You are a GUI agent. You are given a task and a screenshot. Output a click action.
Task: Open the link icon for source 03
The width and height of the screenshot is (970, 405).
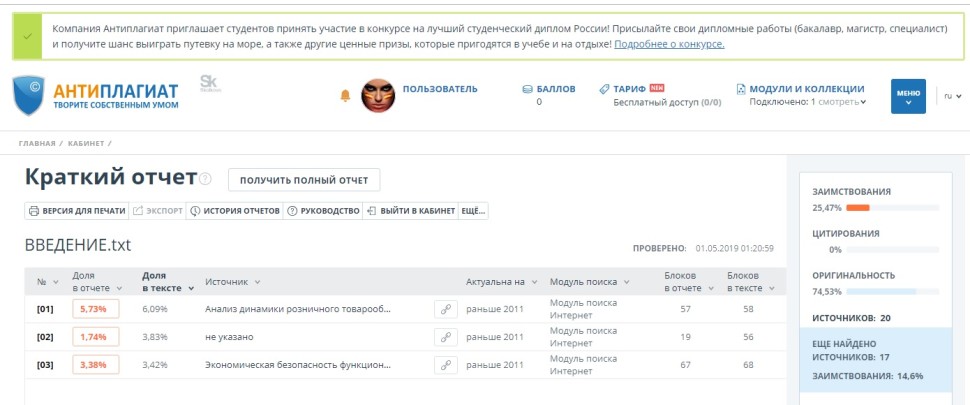(x=445, y=365)
